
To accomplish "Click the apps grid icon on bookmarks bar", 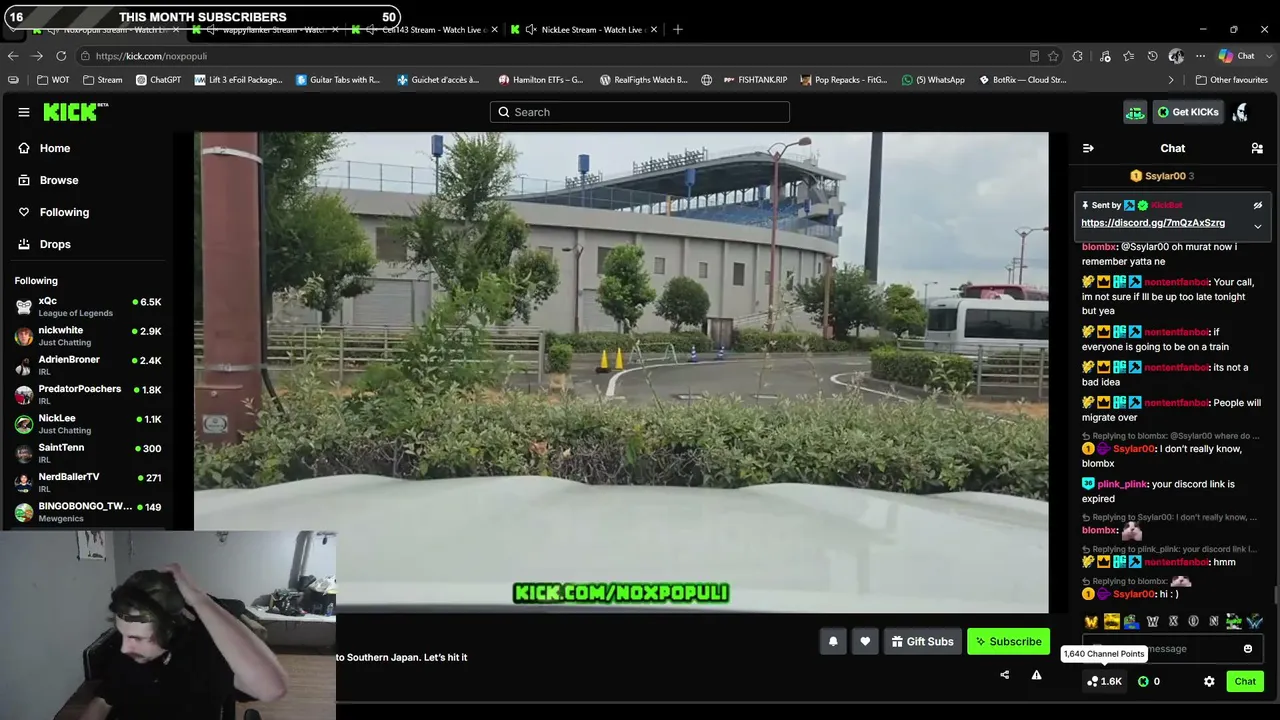I will [13, 80].
